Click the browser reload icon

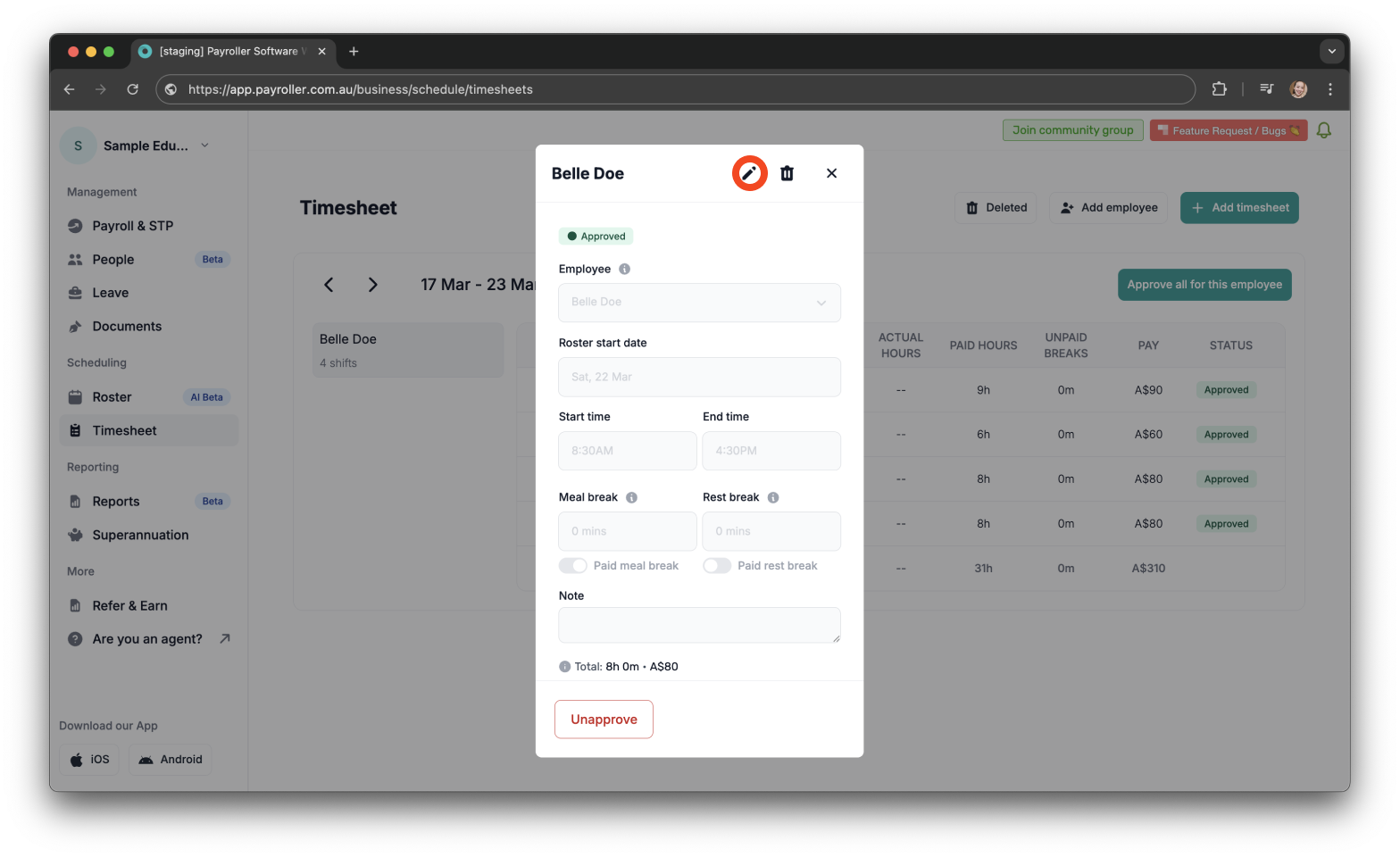[132, 89]
